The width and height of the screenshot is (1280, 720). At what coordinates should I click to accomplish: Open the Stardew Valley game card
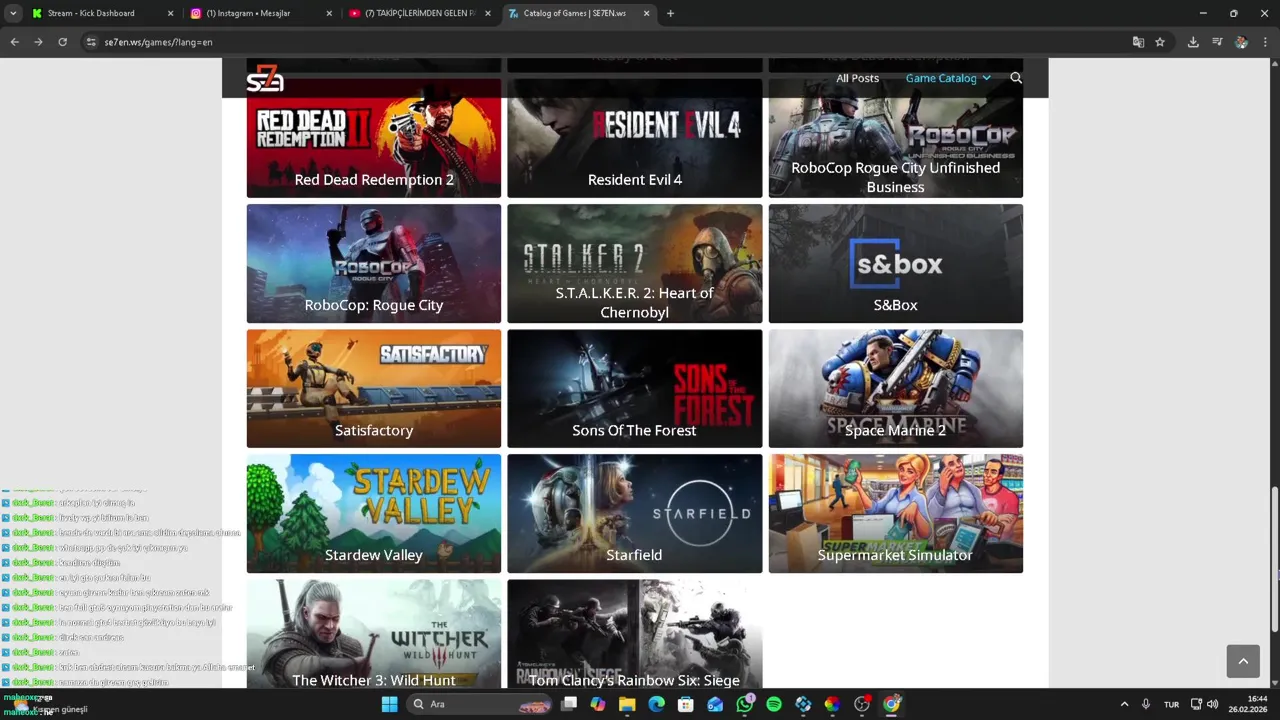374,514
